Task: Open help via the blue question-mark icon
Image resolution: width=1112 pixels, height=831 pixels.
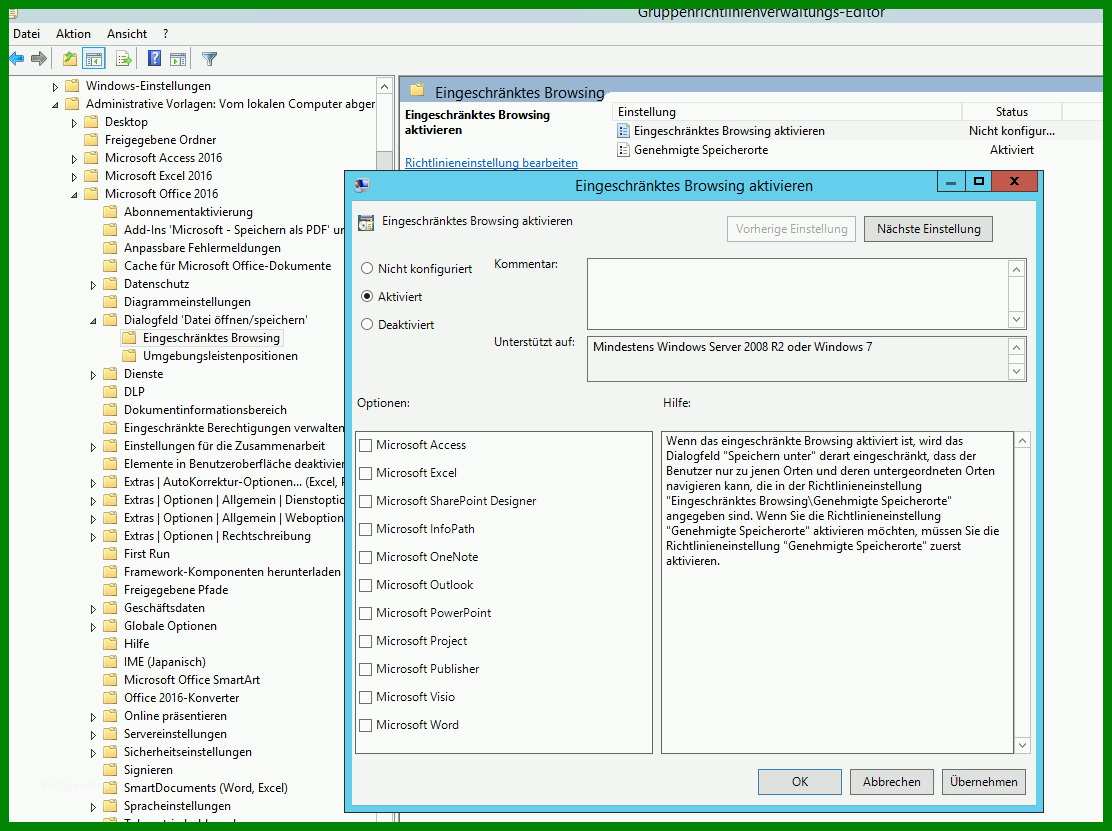Action: pos(154,59)
